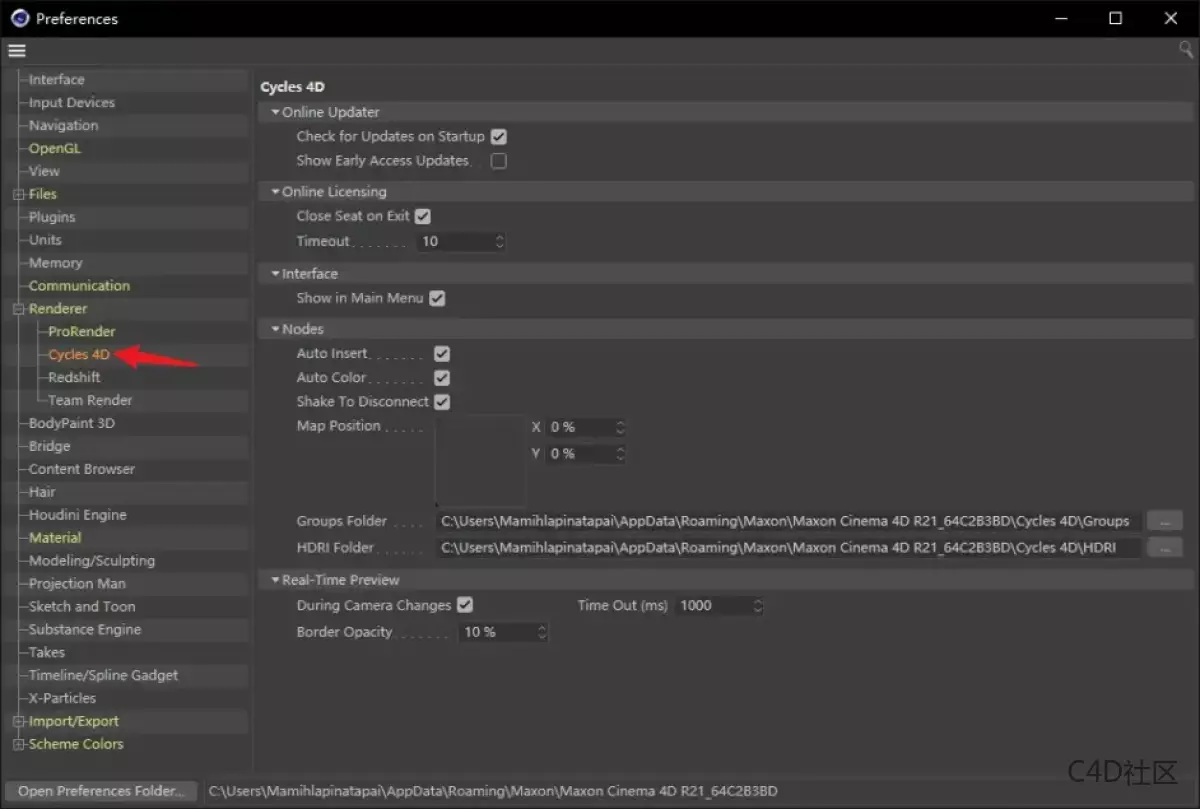Expand the Import/Export category

[x=18, y=721]
